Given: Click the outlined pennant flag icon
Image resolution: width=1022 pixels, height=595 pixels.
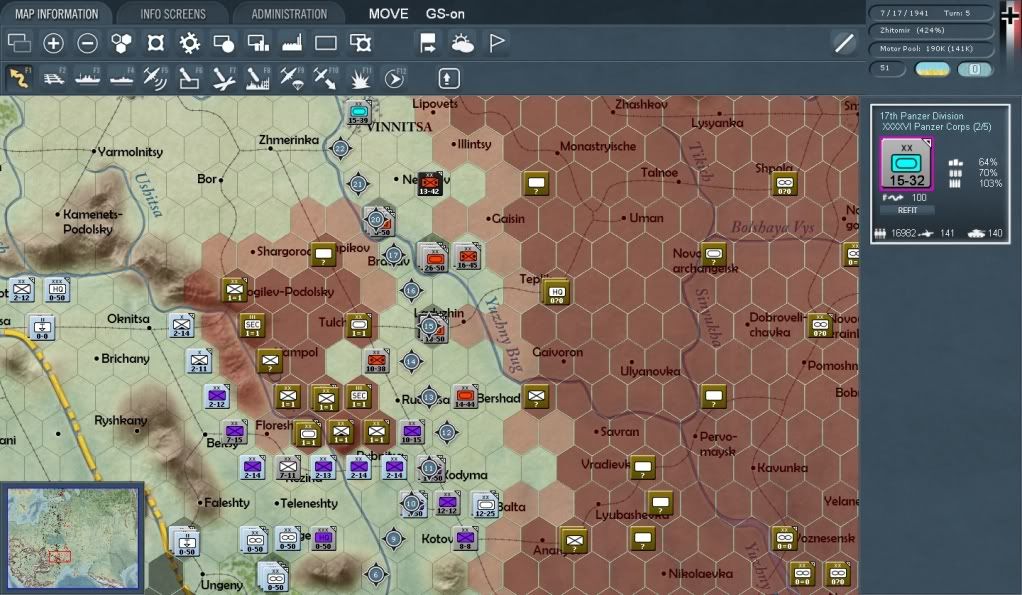Looking at the screenshot, I should (x=497, y=43).
